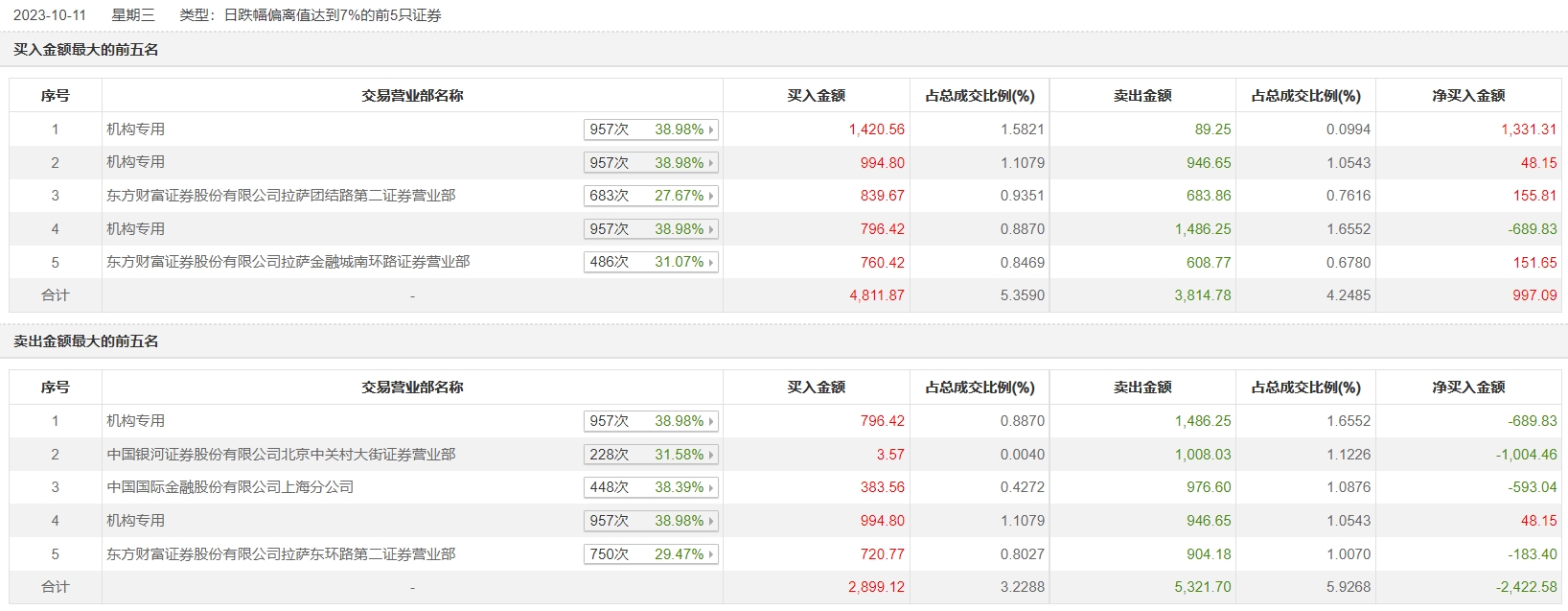Click the -1,004.46 net buy value
Screen dimensions: 1568x611
(1526, 455)
